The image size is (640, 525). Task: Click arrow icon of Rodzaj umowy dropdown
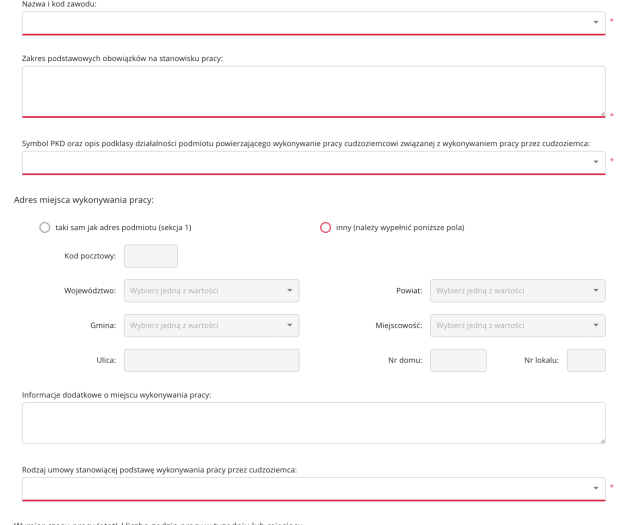tap(596, 488)
